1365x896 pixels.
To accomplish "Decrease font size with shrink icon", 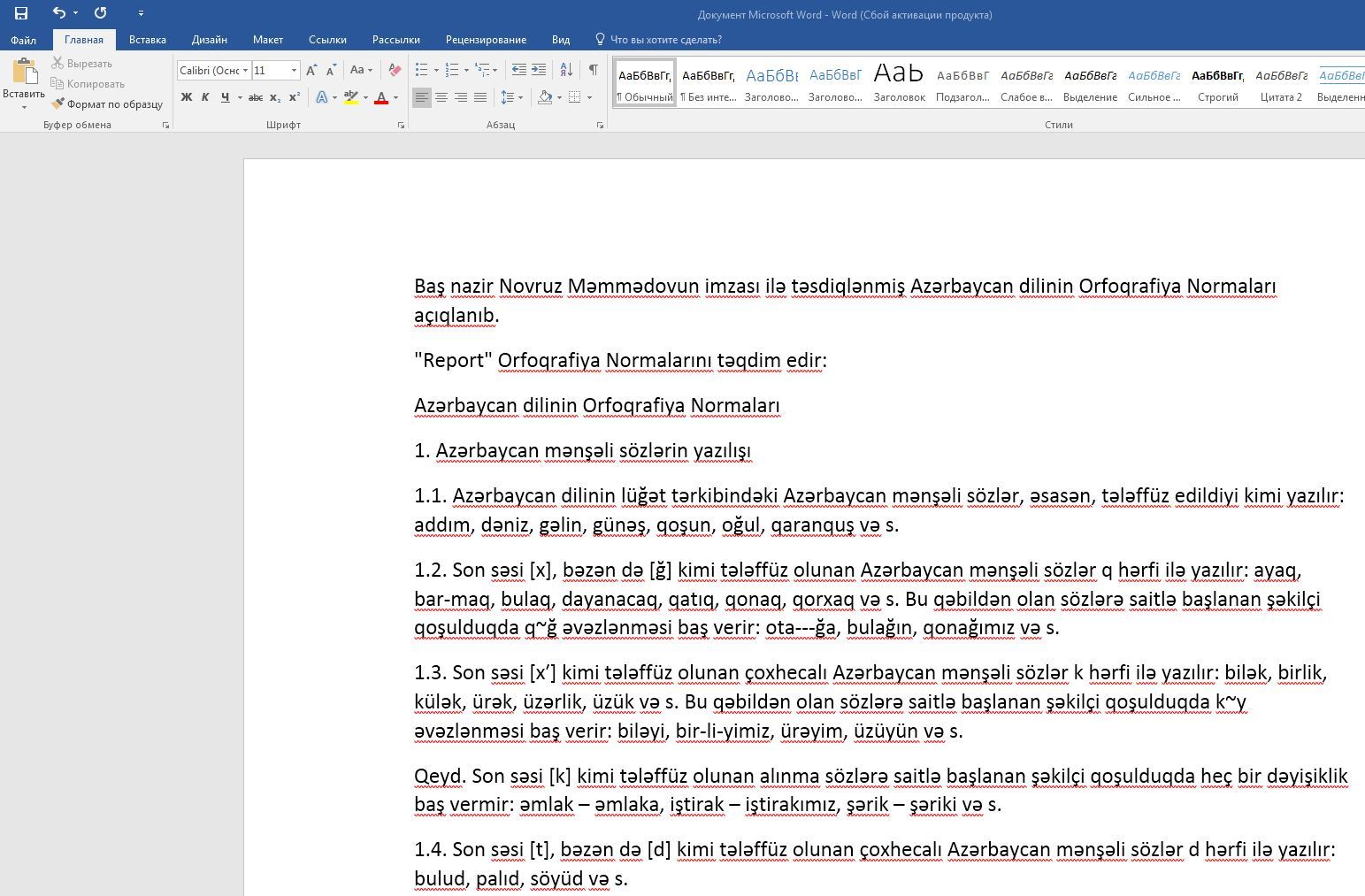I will (x=332, y=70).
